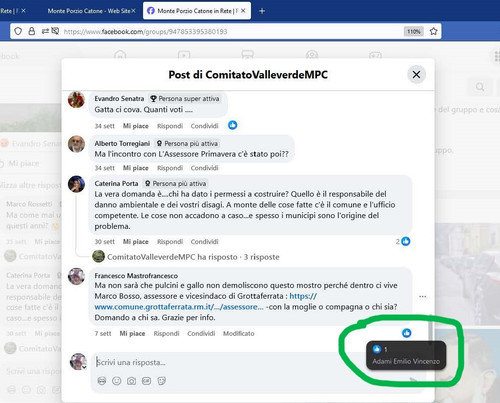
Task: Expand the 3 risposte from ComitatoValleverdeMPC
Action: (x=193, y=257)
